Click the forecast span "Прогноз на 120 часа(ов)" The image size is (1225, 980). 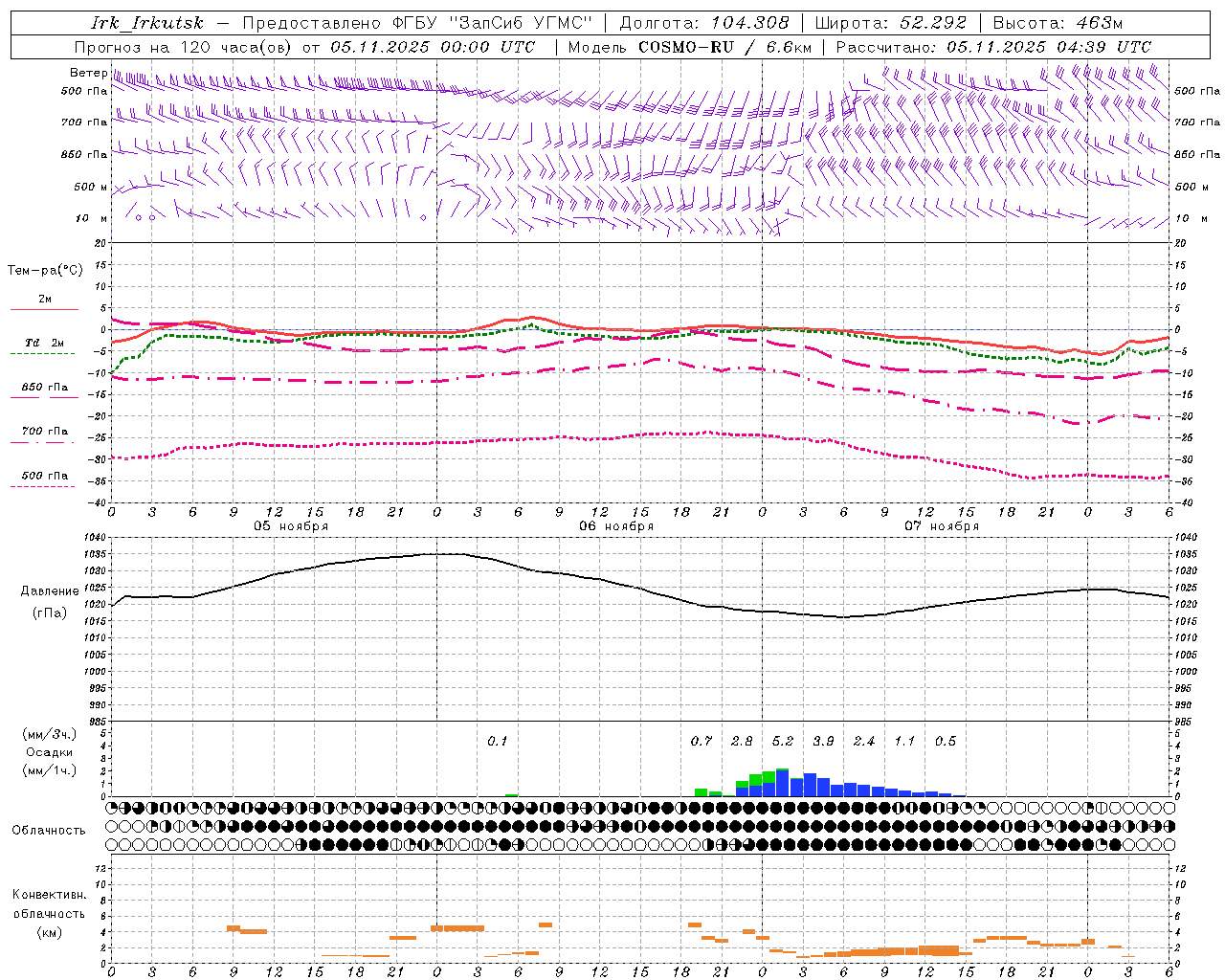184,47
